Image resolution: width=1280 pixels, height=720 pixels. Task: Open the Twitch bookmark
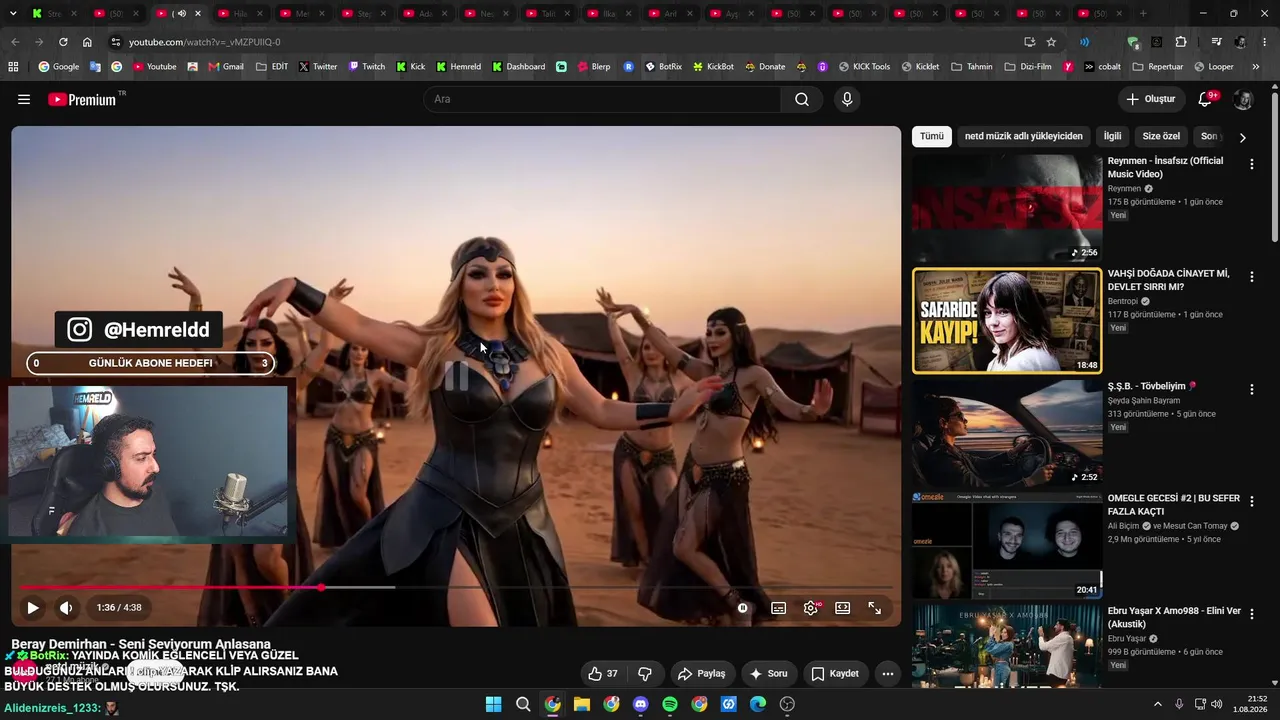[x=366, y=67]
